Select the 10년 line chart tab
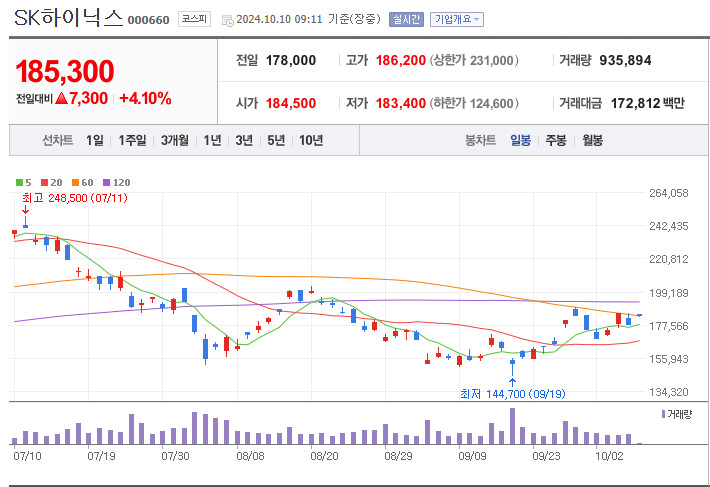This screenshot has height=487, width=710. point(311,140)
